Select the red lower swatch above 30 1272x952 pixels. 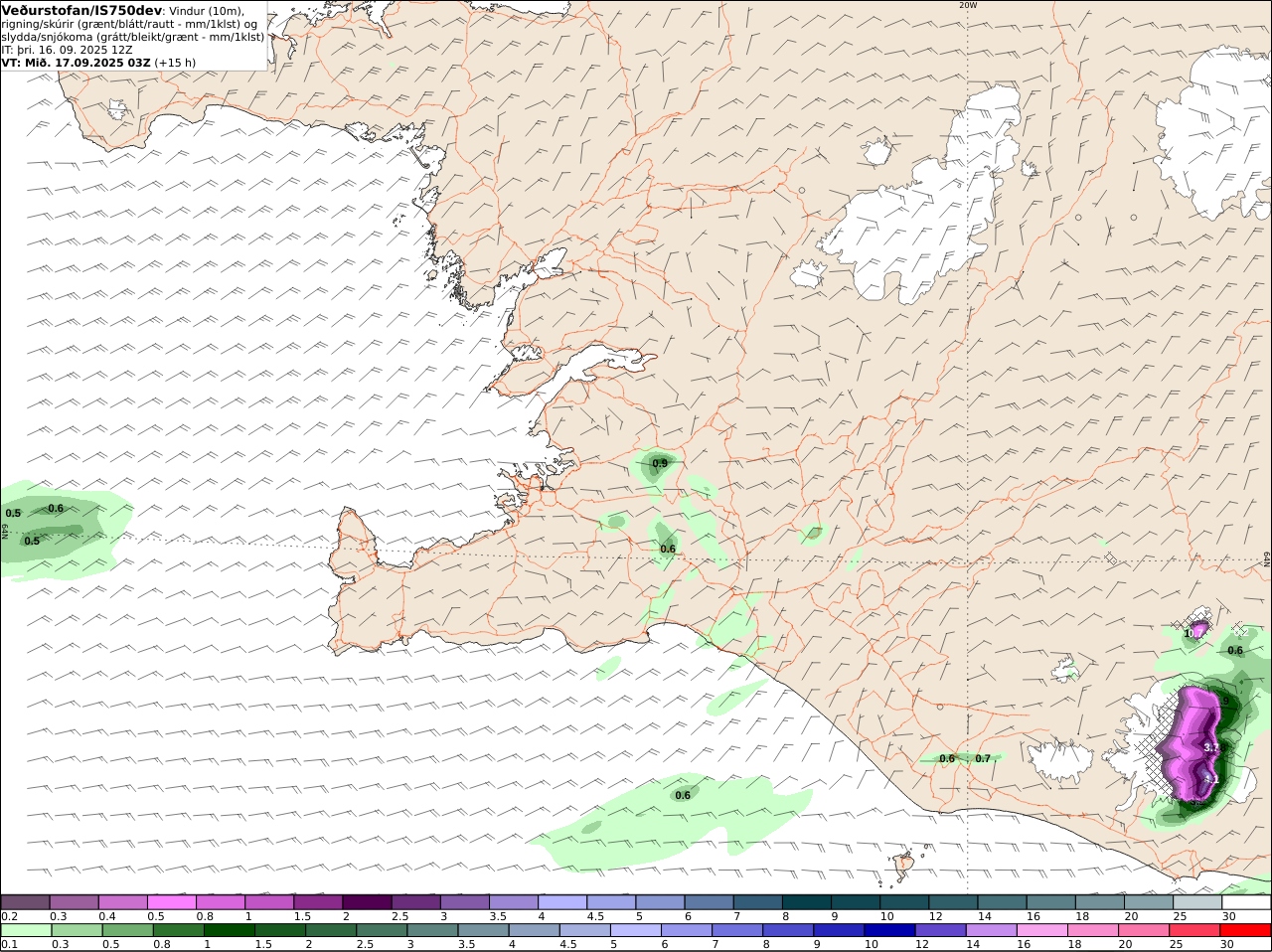[1245, 930]
